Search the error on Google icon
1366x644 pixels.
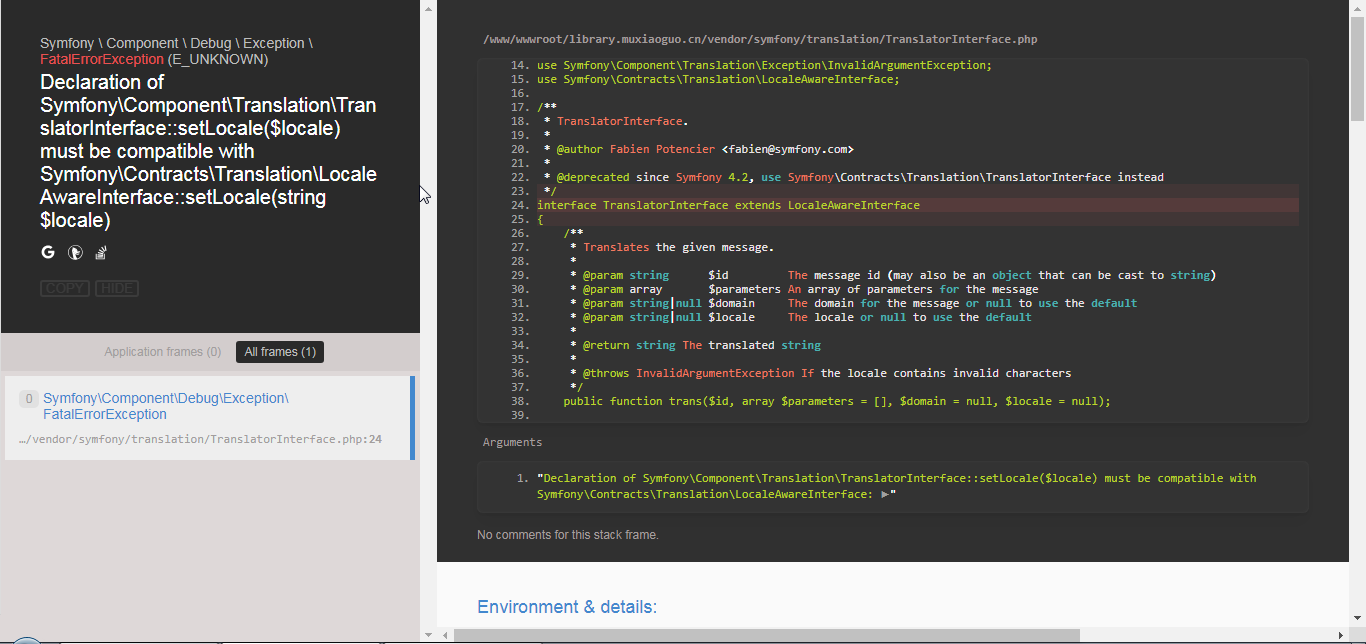click(x=48, y=253)
